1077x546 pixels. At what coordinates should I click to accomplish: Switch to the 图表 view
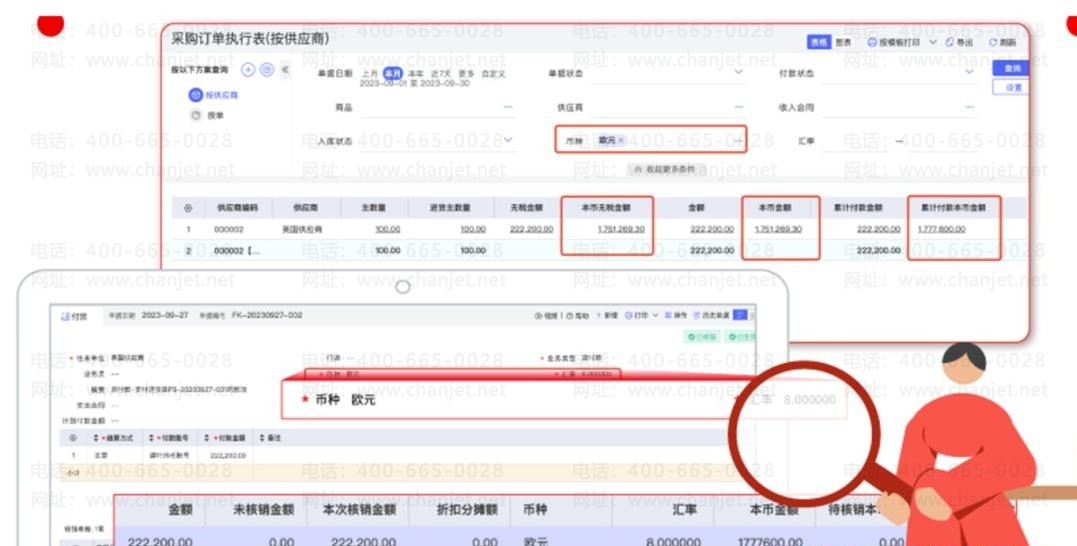tap(843, 43)
